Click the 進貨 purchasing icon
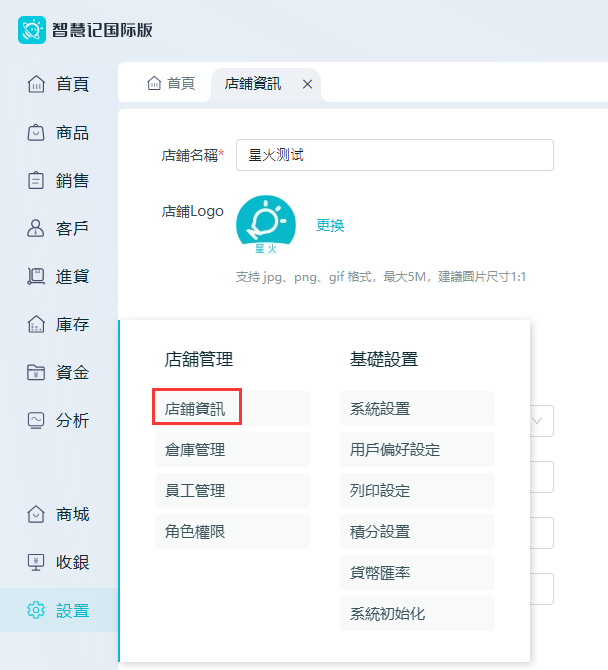 point(37,276)
